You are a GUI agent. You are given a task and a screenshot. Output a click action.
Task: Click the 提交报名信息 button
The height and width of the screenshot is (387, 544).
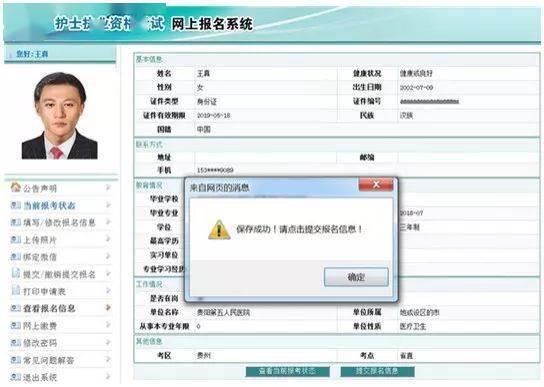coord(377,371)
